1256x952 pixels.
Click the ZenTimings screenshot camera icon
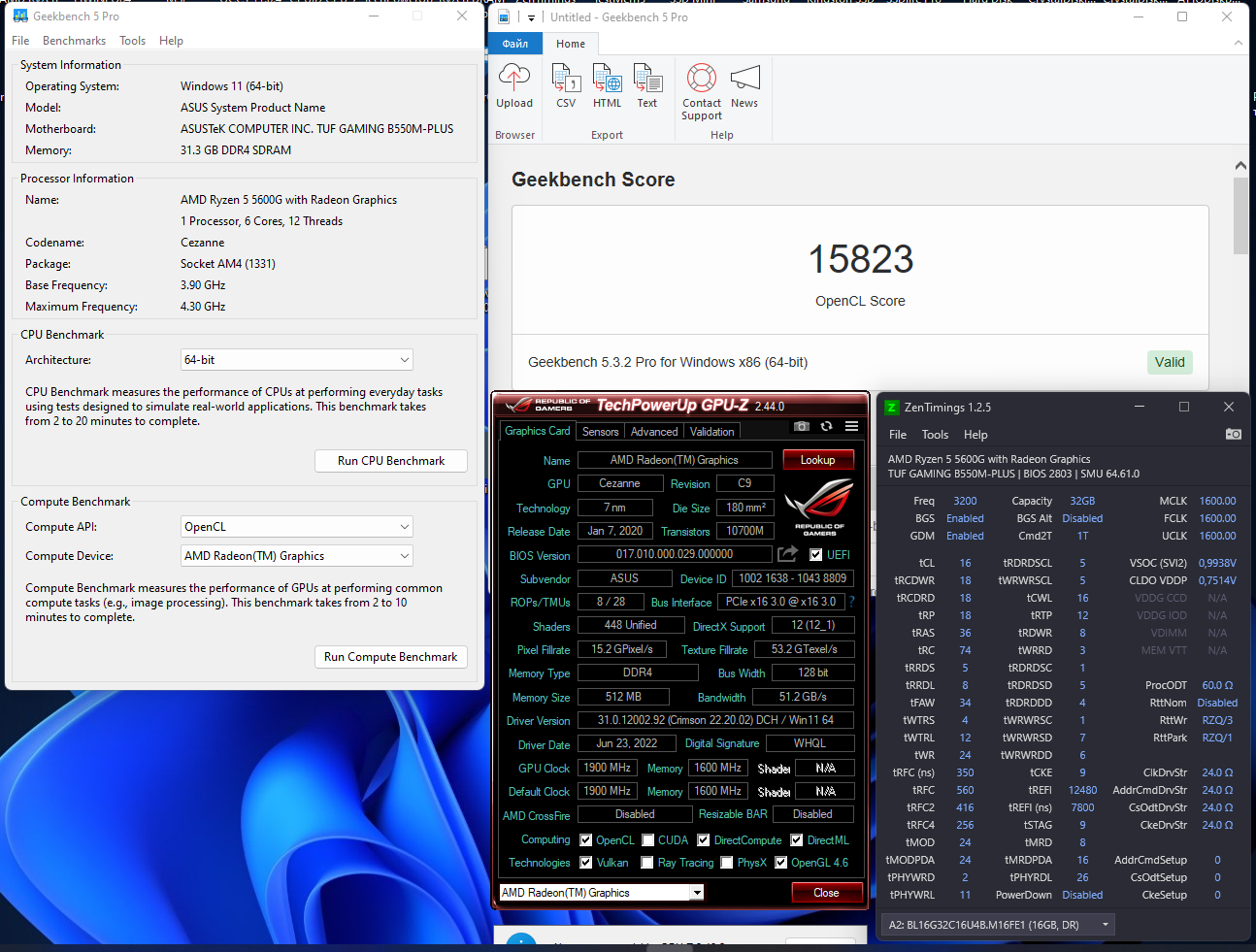pyautogui.click(x=1234, y=434)
